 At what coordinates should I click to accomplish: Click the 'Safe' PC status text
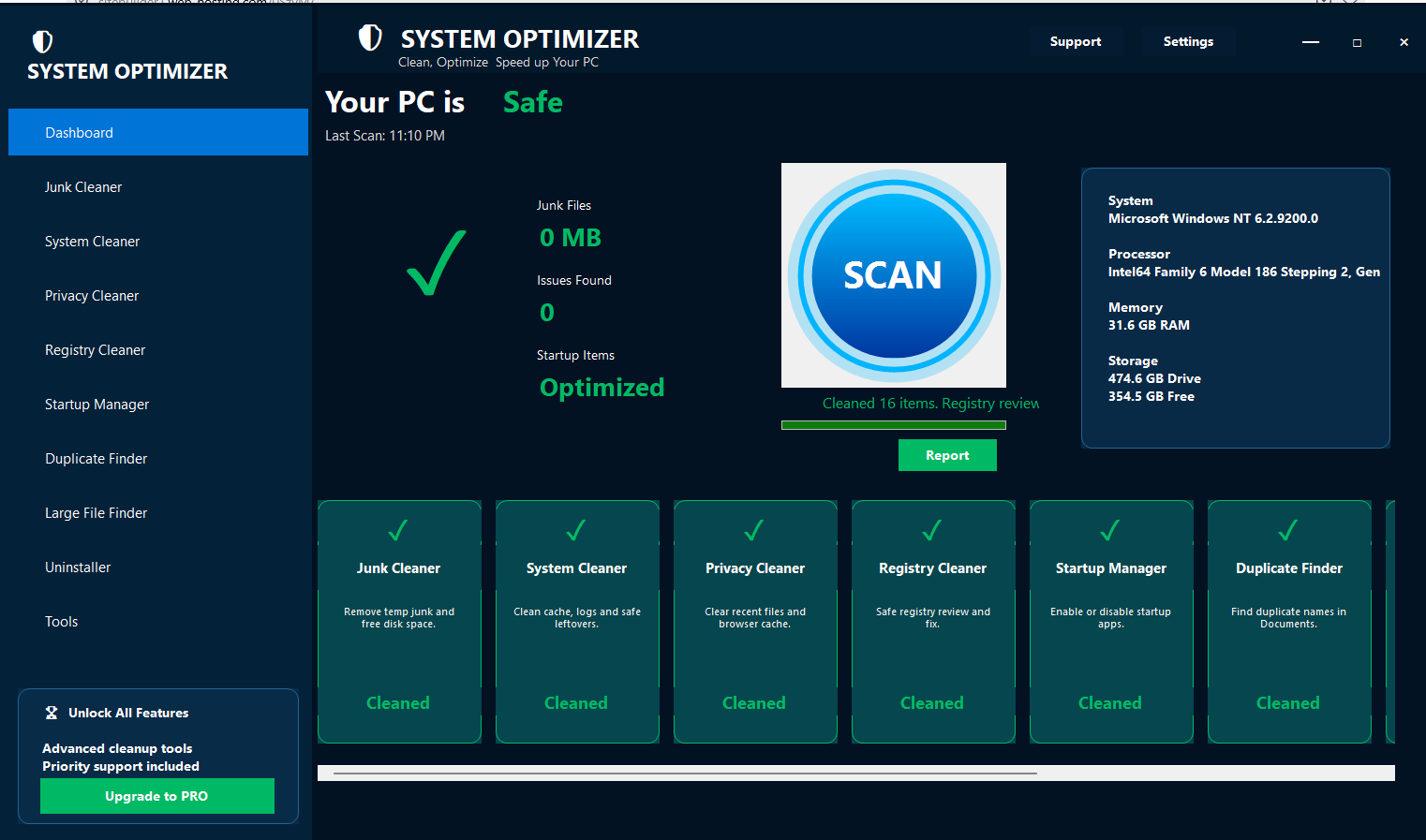tap(533, 102)
